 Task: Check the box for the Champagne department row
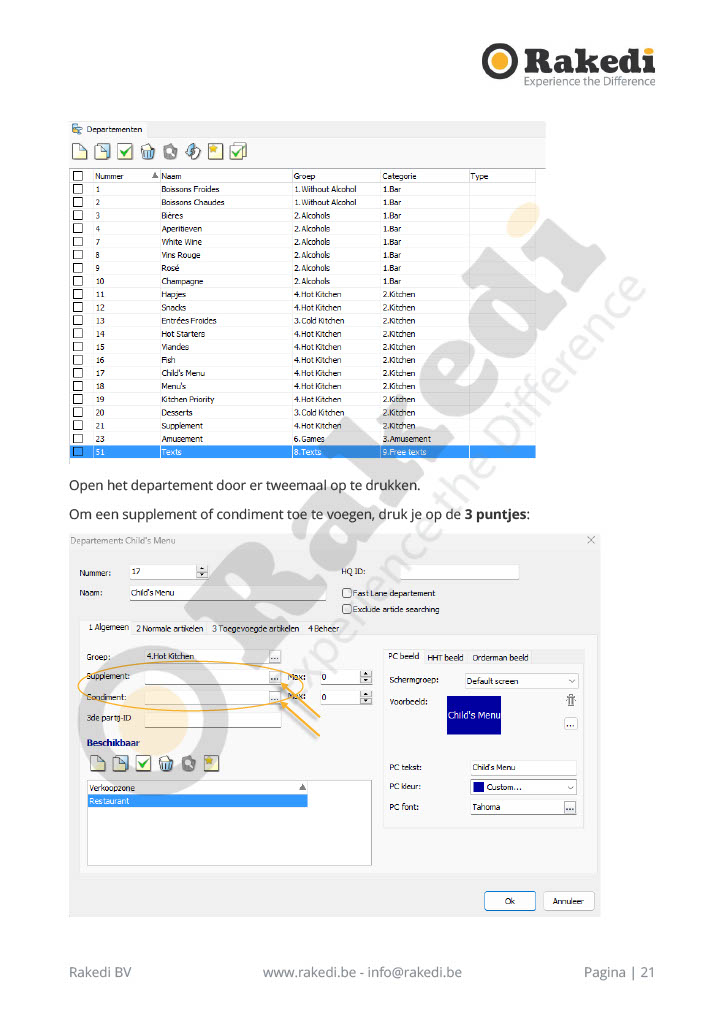(78, 282)
